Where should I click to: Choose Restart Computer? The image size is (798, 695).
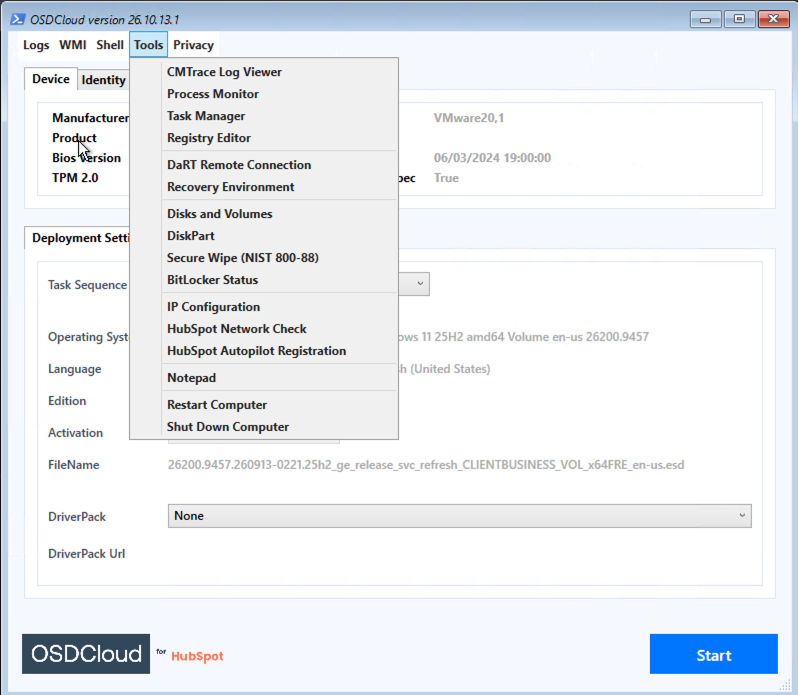tap(279, 404)
